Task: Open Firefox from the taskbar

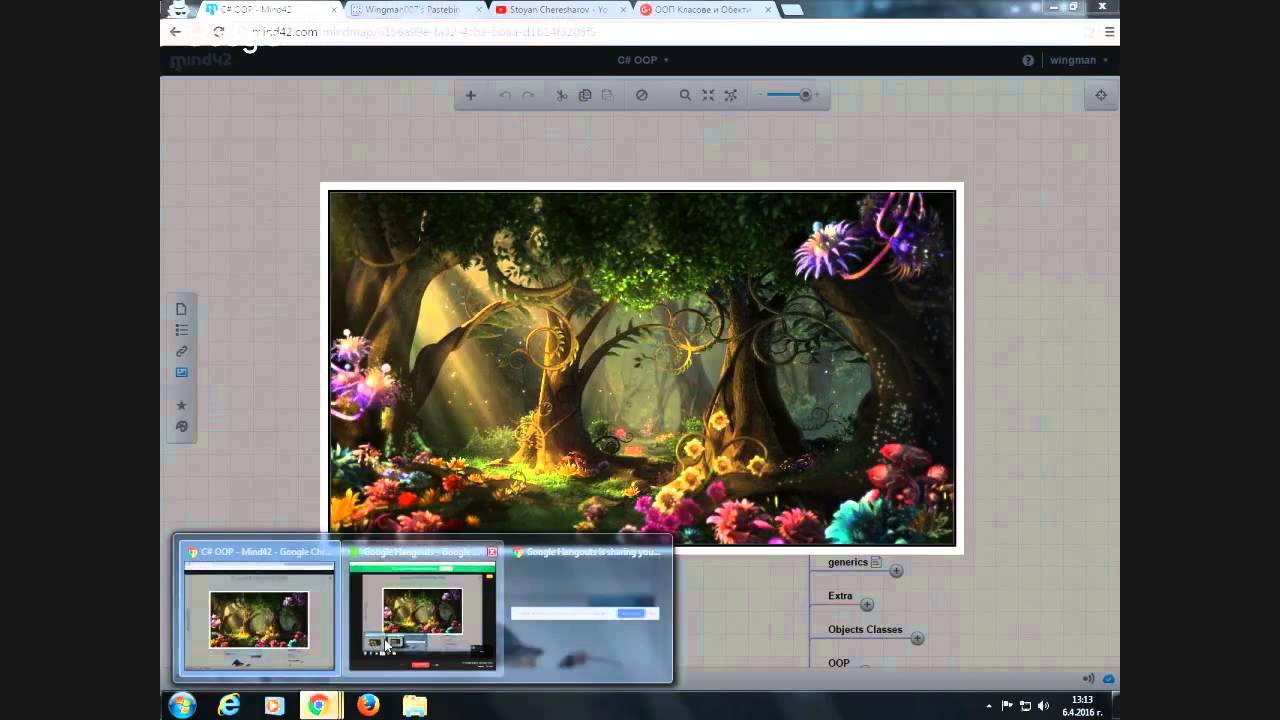Action: click(368, 705)
